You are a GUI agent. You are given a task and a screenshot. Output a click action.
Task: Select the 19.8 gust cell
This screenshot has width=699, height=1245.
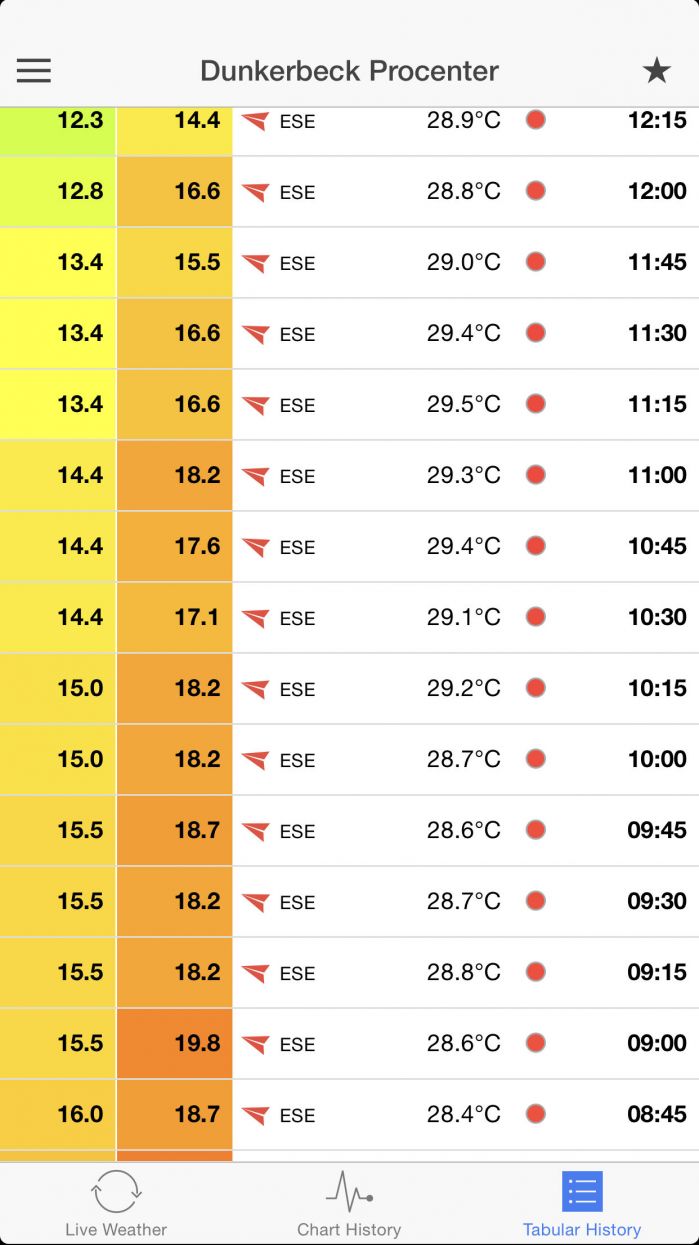(x=174, y=1043)
